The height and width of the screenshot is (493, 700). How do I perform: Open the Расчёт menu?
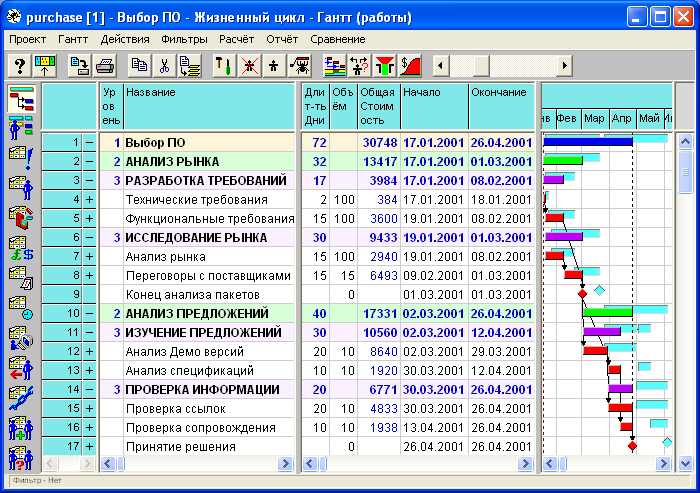[237, 39]
